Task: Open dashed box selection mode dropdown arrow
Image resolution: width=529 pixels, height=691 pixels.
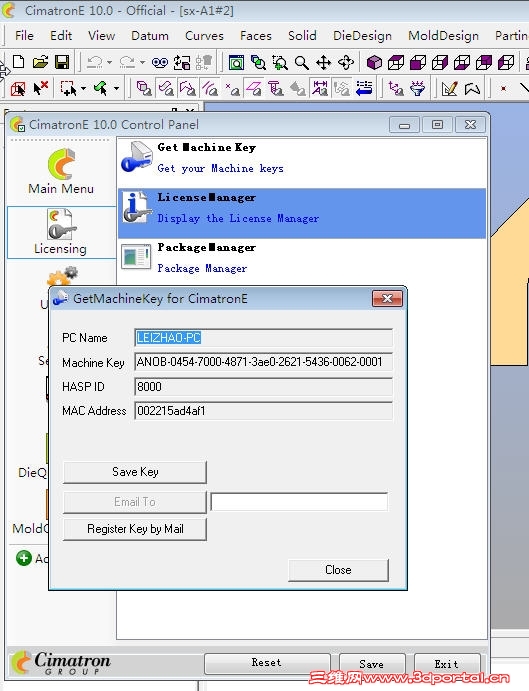Action: (x=83, y=89)
